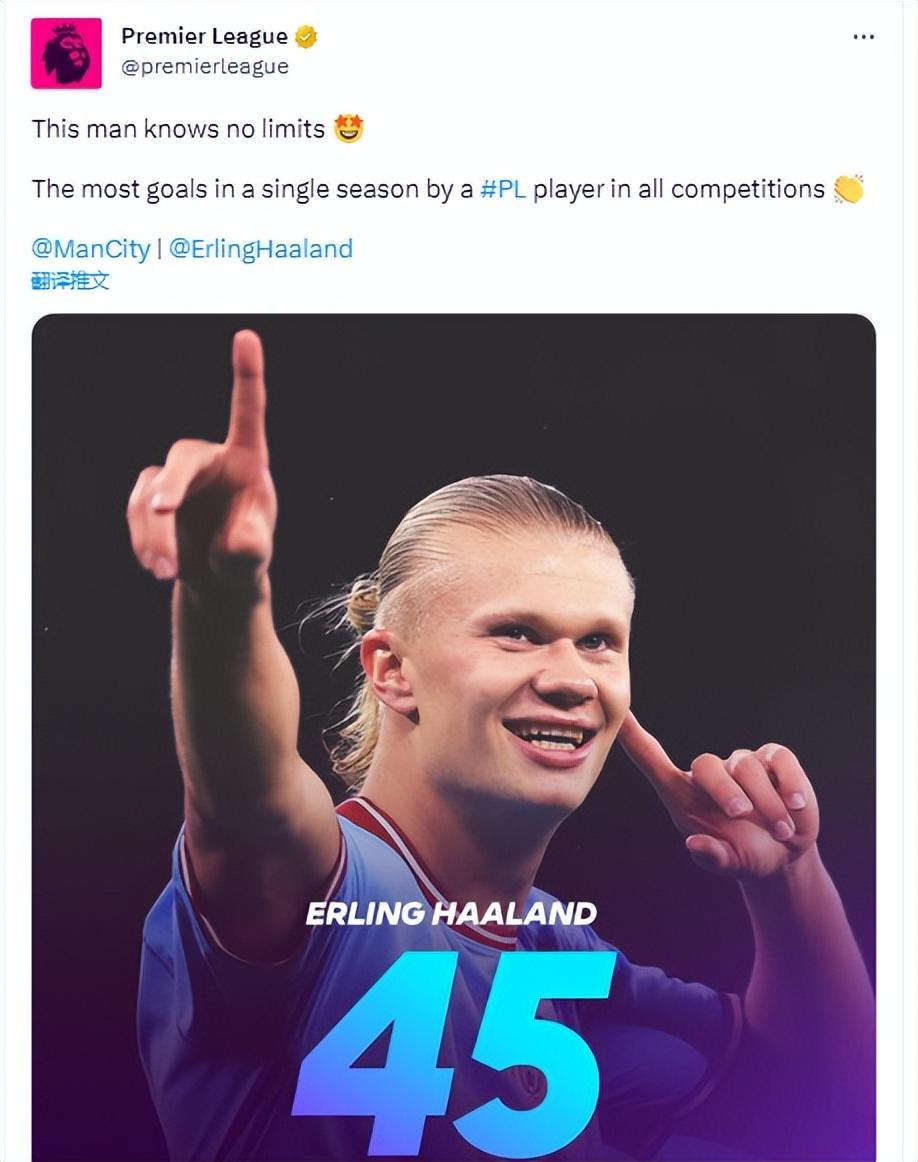Viewport: 918px width, 1162px height.
Task: Click the word "competitions" in the tweet
Action: tap(747, 189)
